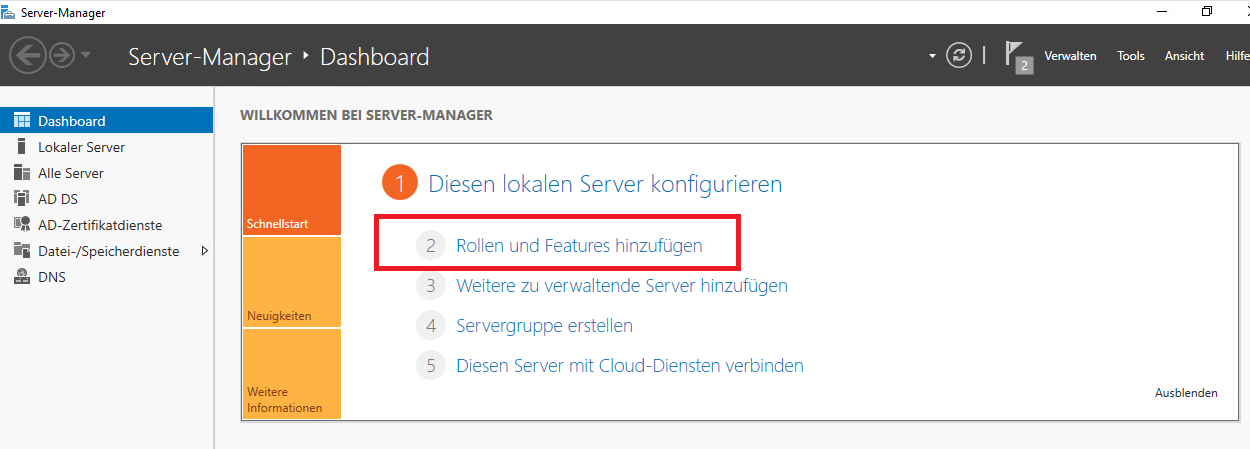Select the Neuigkeiten tile
This screenshot has height=449, width=1250.
tap(291, 283)
